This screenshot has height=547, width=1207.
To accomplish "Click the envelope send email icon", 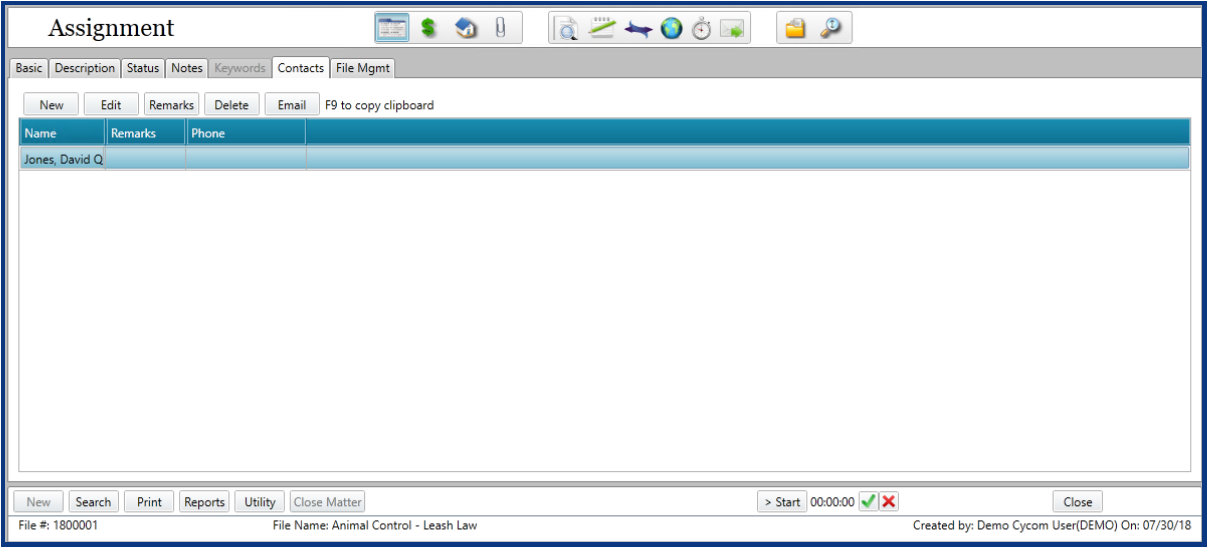I will 733,30.
